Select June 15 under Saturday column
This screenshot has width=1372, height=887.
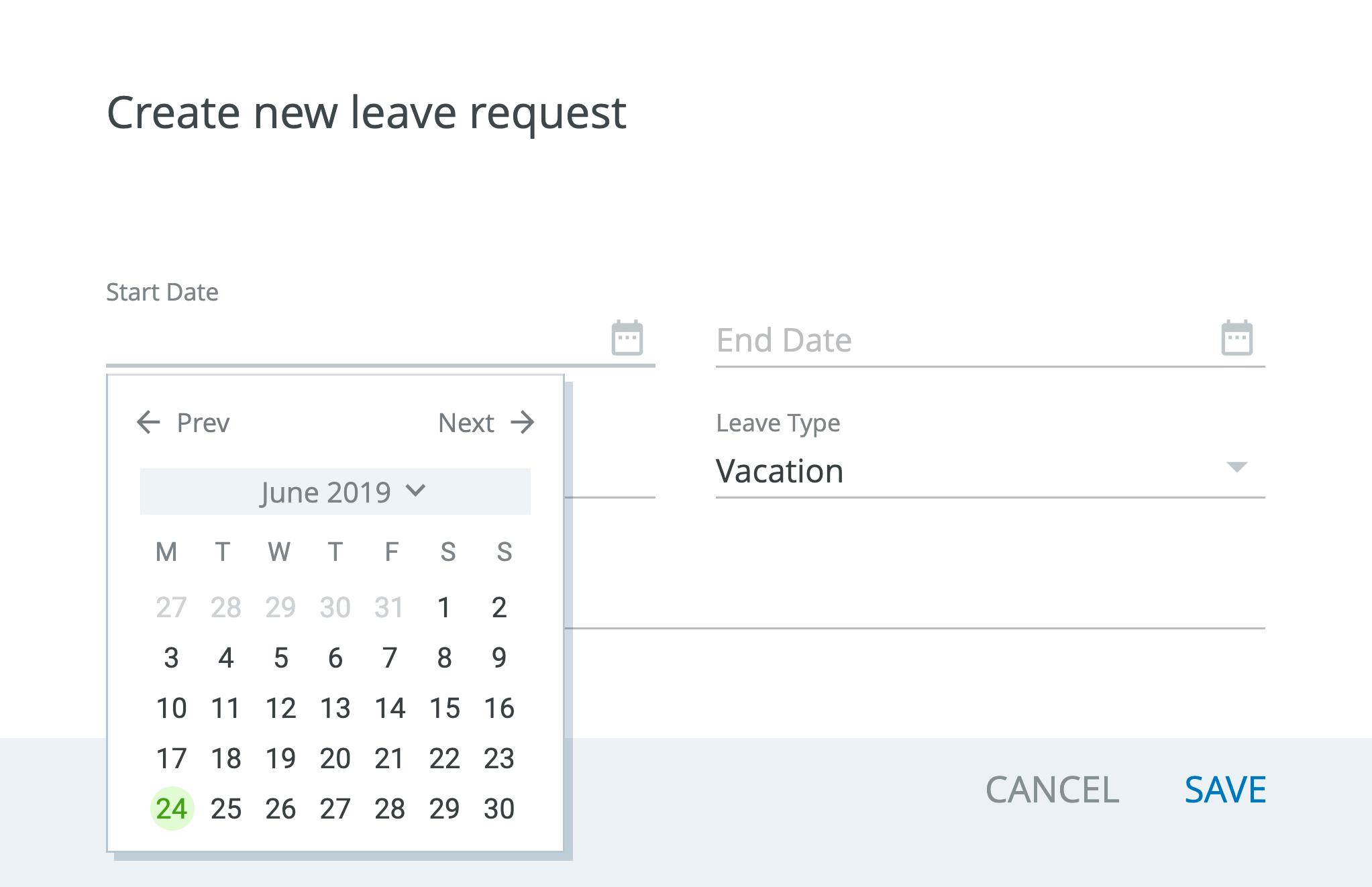click(x=445, y=708)
